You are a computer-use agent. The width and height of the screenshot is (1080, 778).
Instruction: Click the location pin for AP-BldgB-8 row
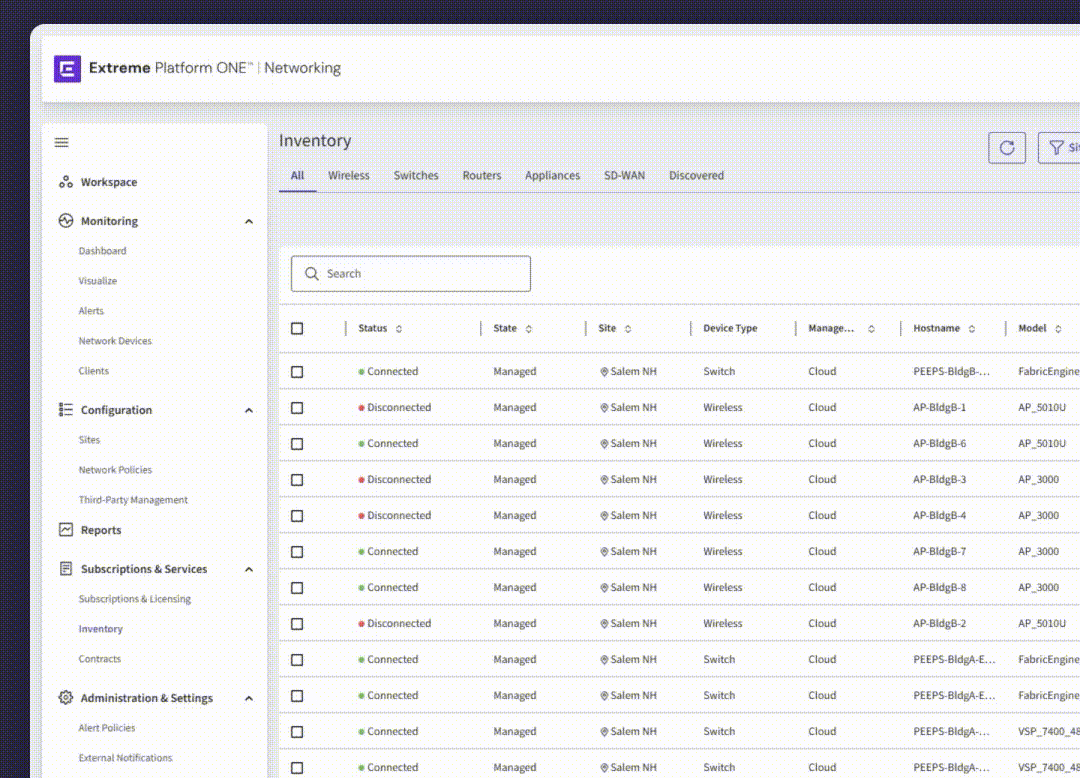pos(604,587)
